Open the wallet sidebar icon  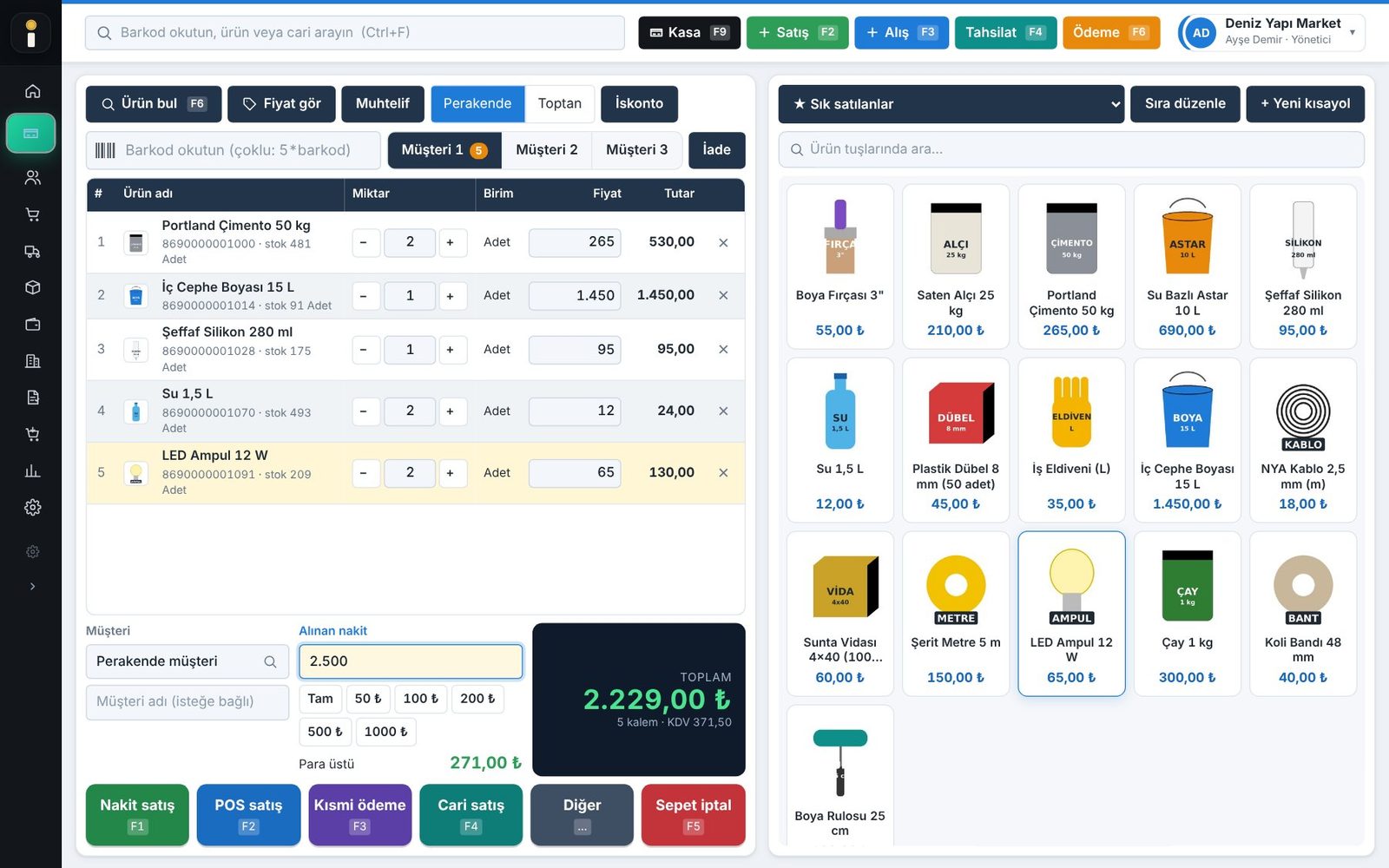tap(32, 324)
